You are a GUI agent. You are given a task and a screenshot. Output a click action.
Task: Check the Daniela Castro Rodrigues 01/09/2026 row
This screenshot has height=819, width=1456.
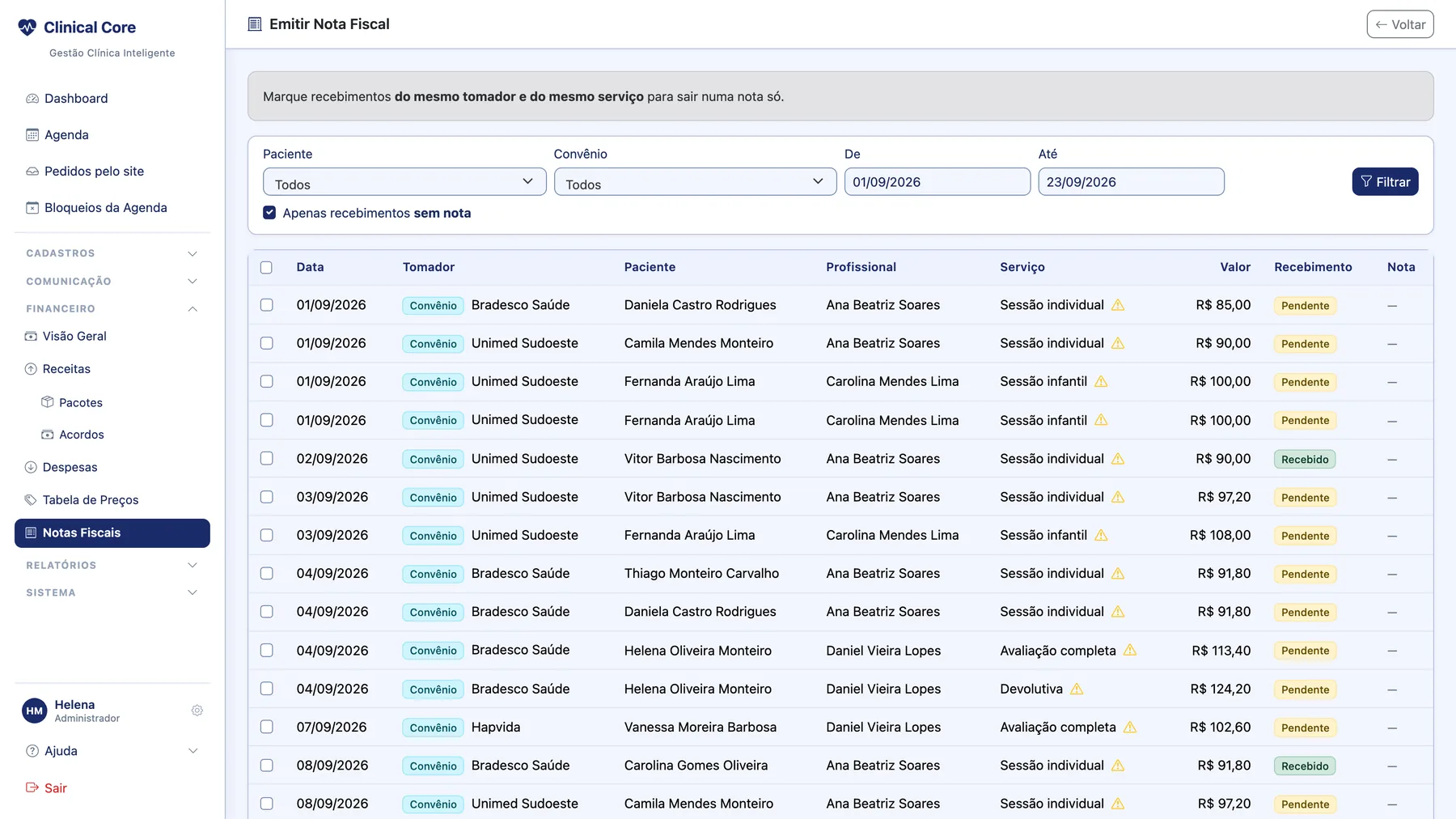(266, 305)
